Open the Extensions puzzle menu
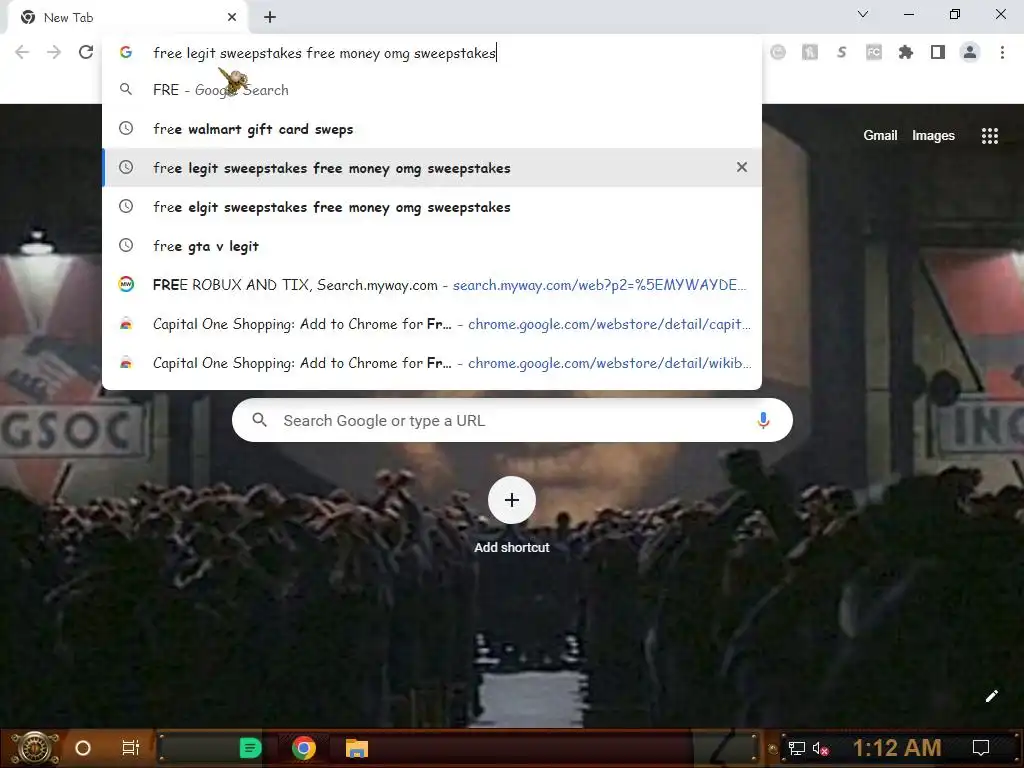The image size is (1024, 768). point(906,52)
